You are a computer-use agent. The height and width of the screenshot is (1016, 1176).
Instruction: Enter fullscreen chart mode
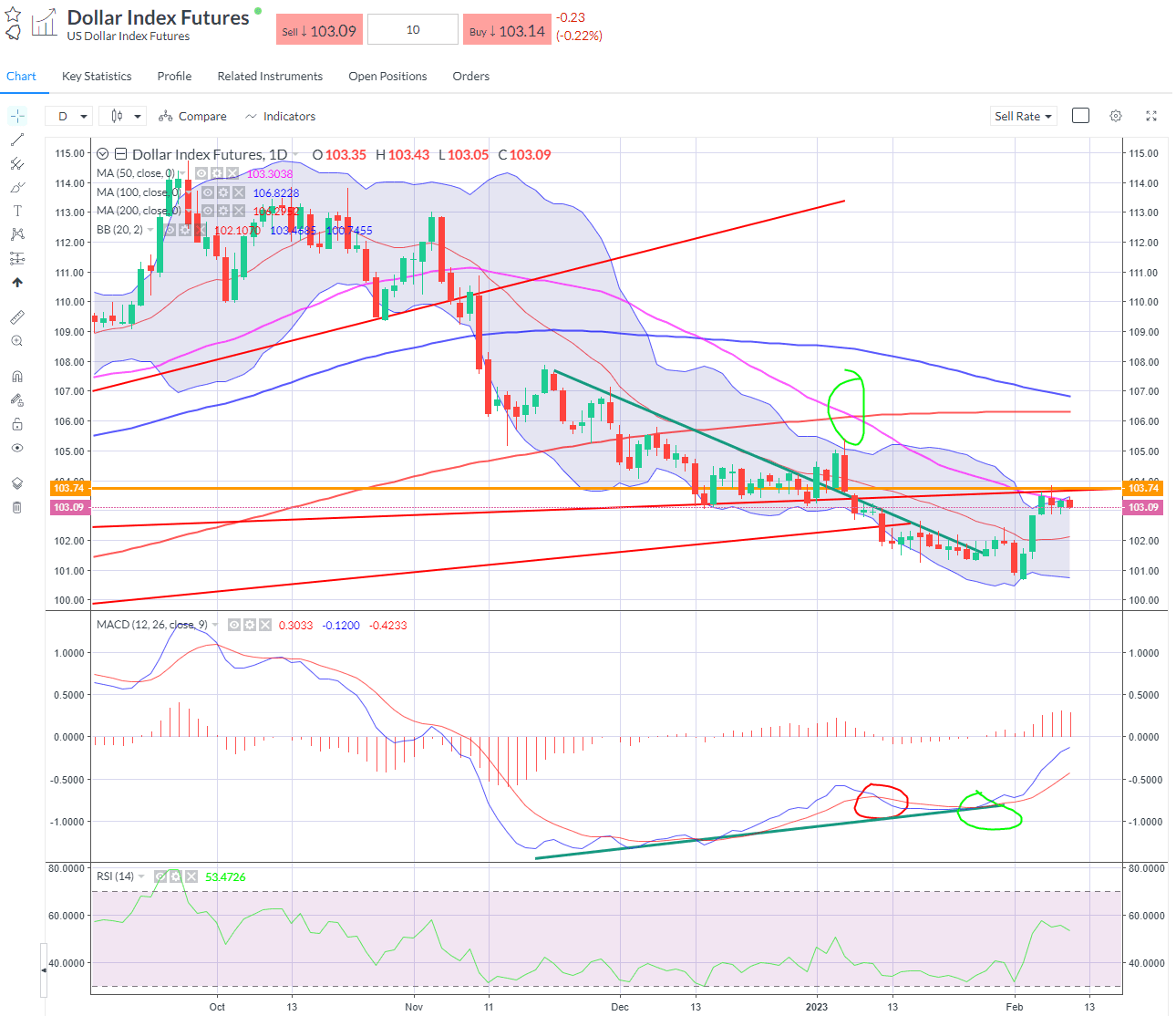[x=1151, y=116]
